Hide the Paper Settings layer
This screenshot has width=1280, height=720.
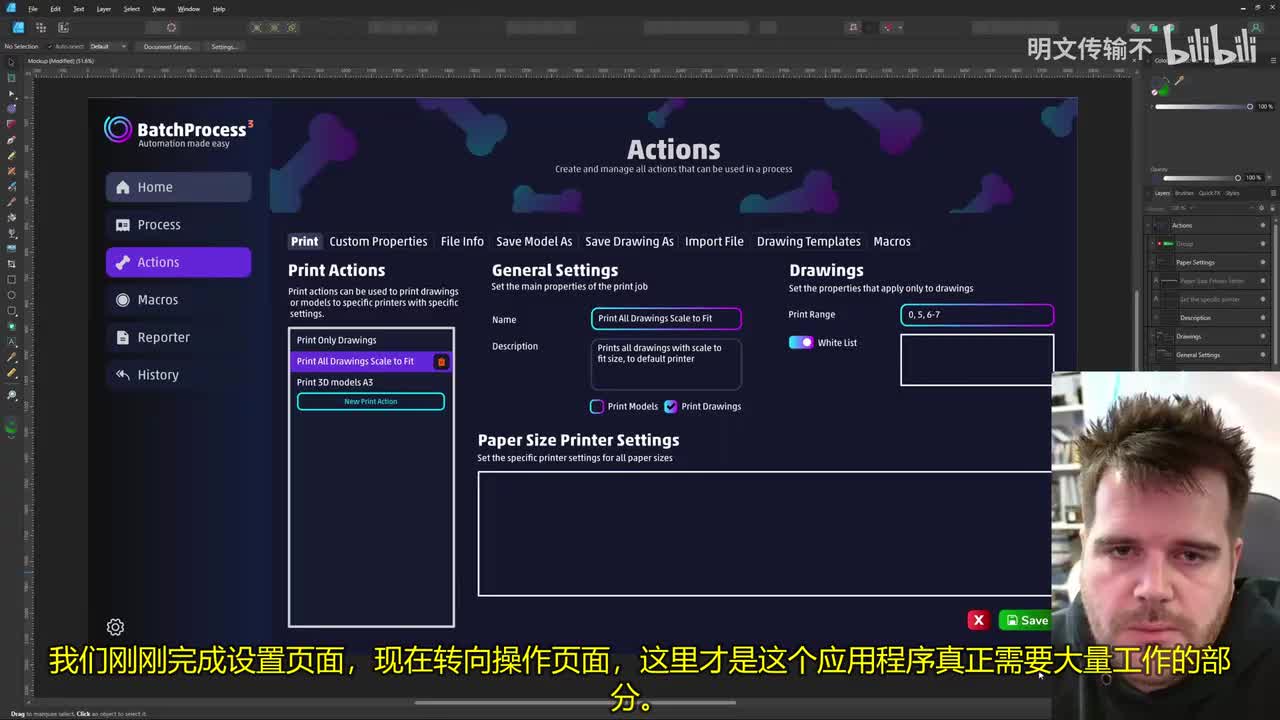[1262, 262]
